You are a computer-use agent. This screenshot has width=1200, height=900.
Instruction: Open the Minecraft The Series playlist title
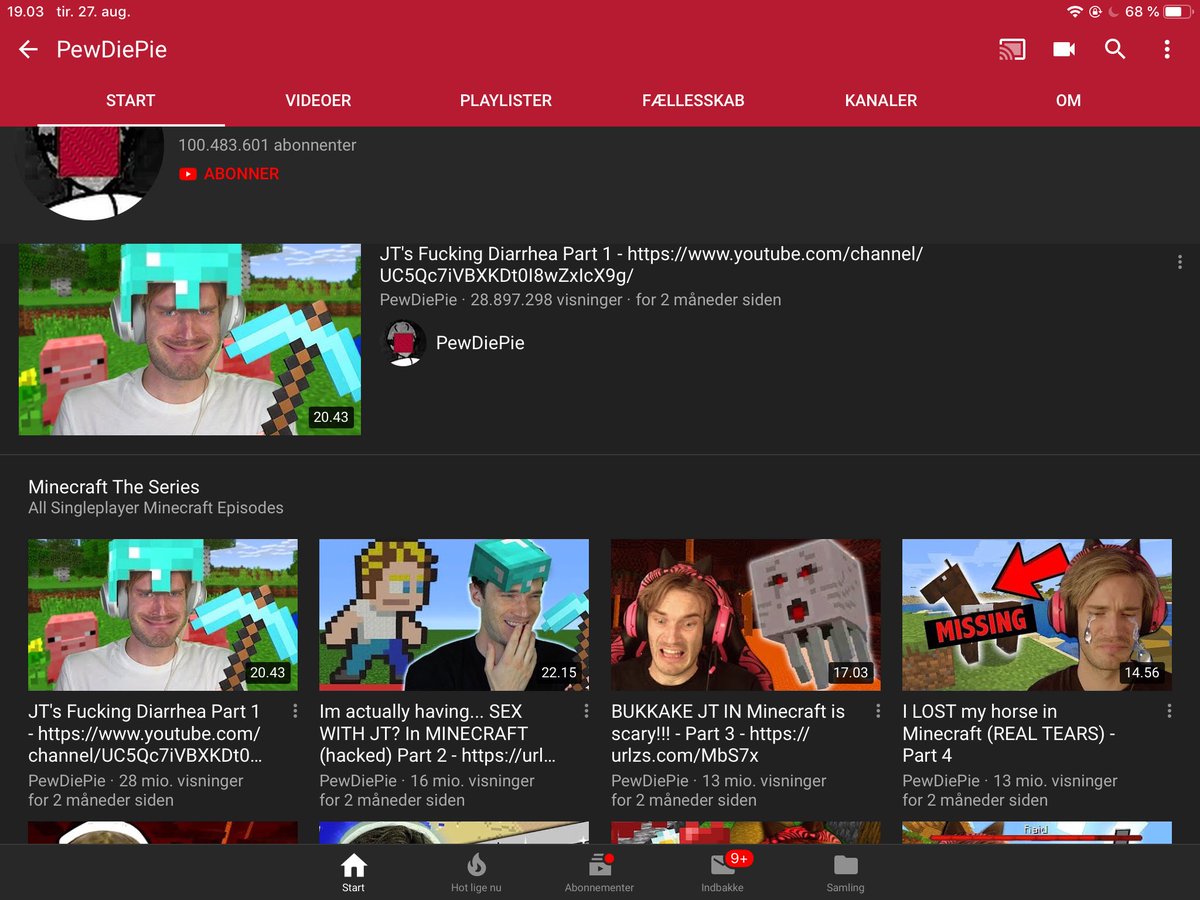[114, 487]
